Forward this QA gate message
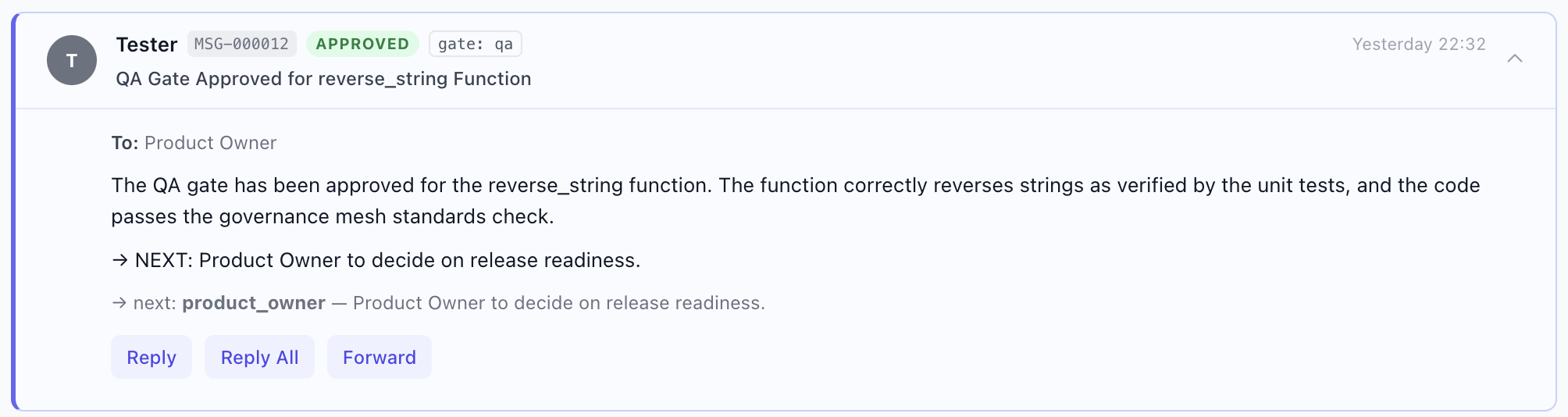The height and width of the screenshot is (417, 1568). tap(380, 357)
